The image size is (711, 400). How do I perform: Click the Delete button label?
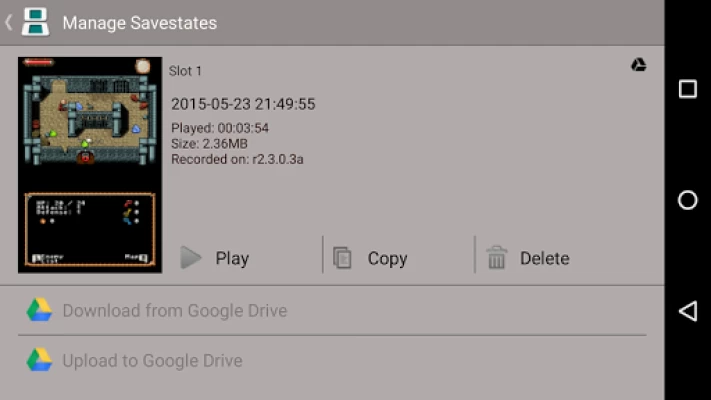tap(545, 259)
